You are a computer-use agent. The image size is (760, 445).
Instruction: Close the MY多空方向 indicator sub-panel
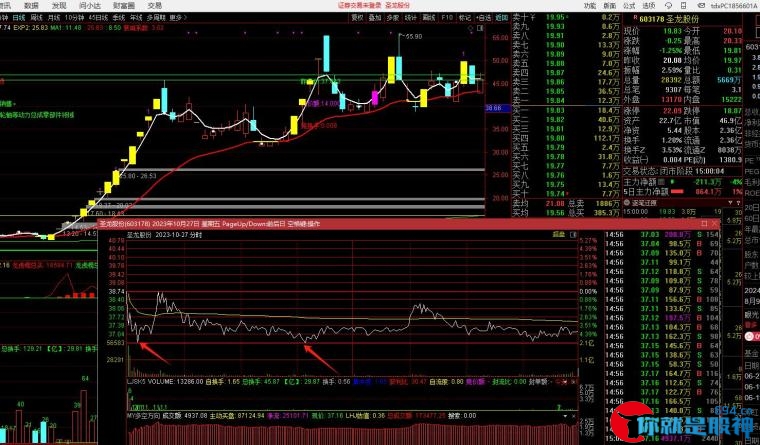point(574,416)
